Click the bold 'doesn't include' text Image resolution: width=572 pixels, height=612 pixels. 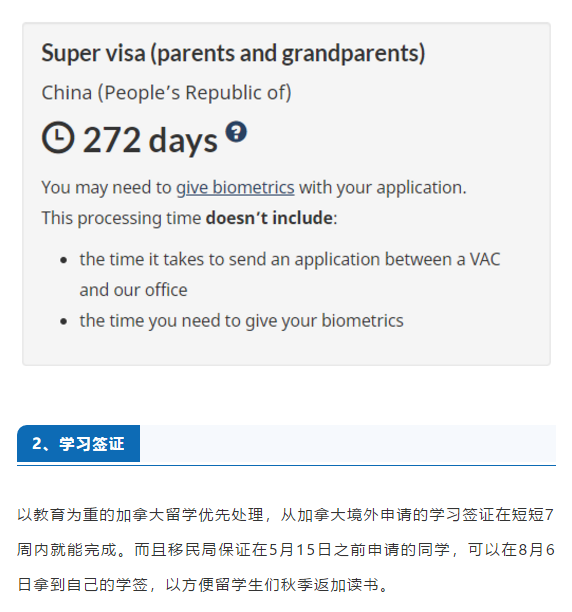269,218
